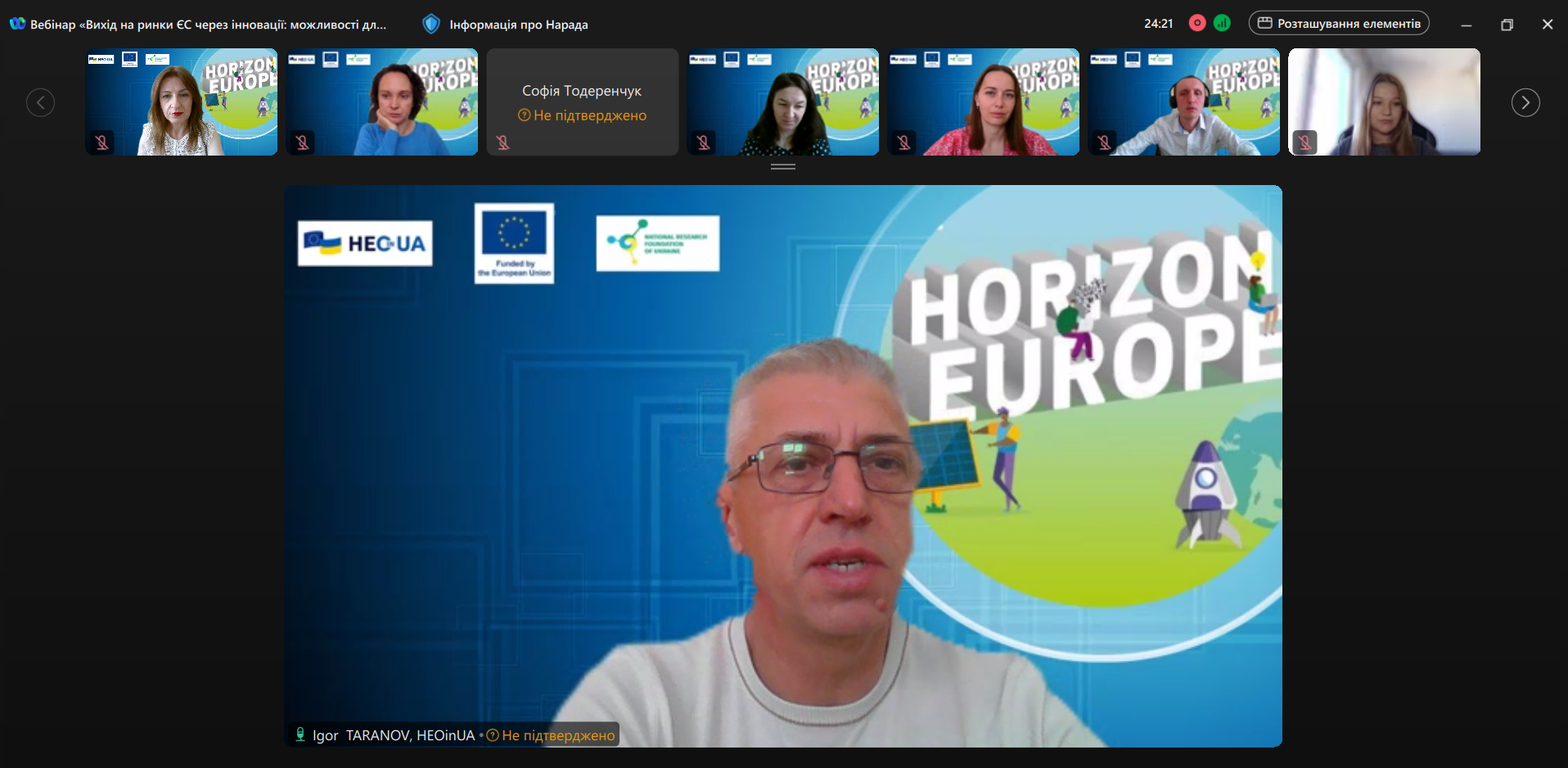Click the Webex app logo icon
Viewport: 1568px width, 768px height.
17,24
